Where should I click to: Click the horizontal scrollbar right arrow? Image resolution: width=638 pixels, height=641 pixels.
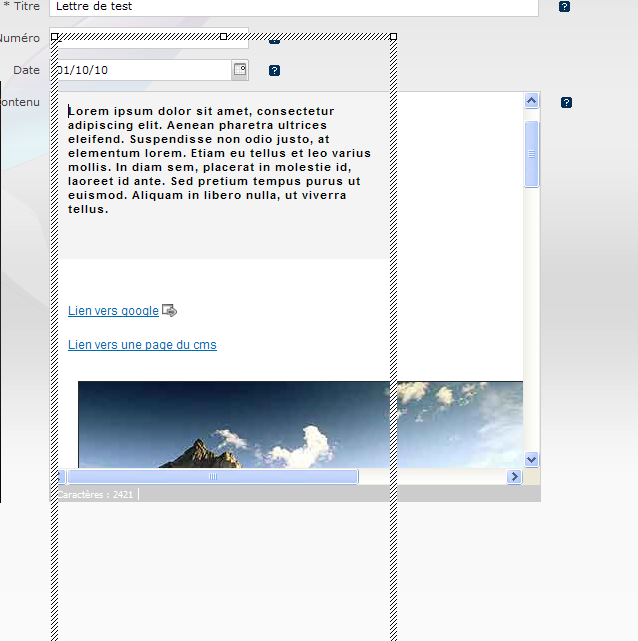point(514,477)
